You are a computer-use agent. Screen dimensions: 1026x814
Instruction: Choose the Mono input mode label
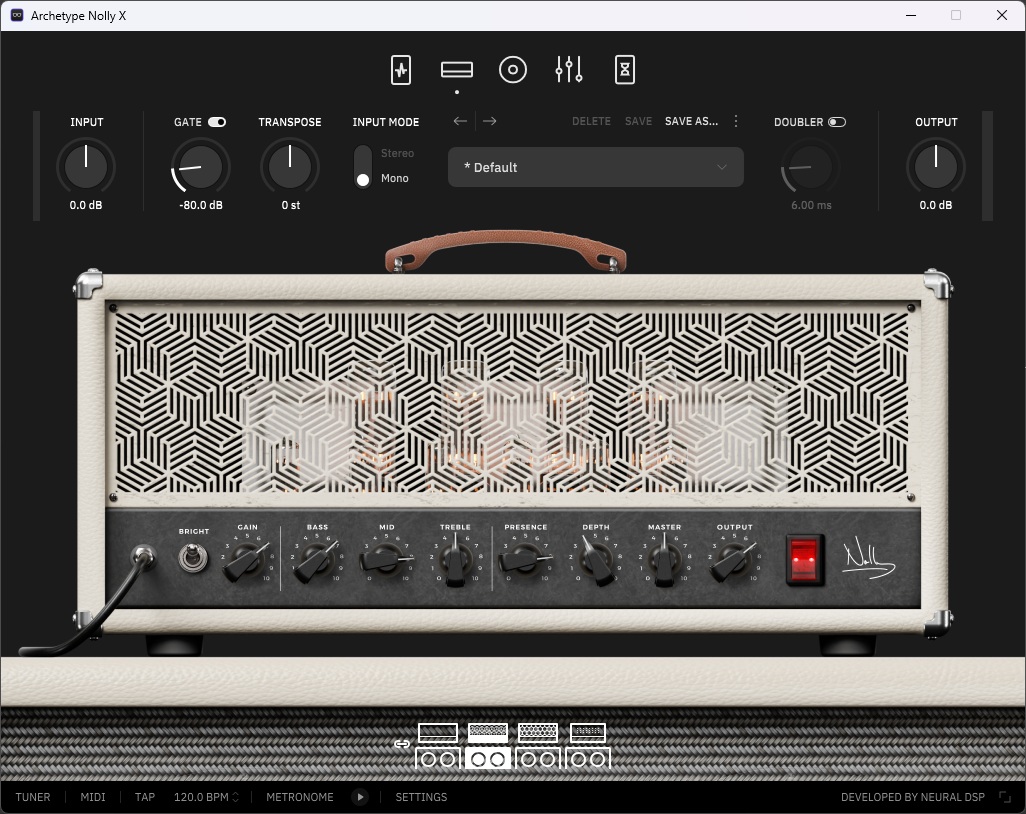tap(395, 178)
